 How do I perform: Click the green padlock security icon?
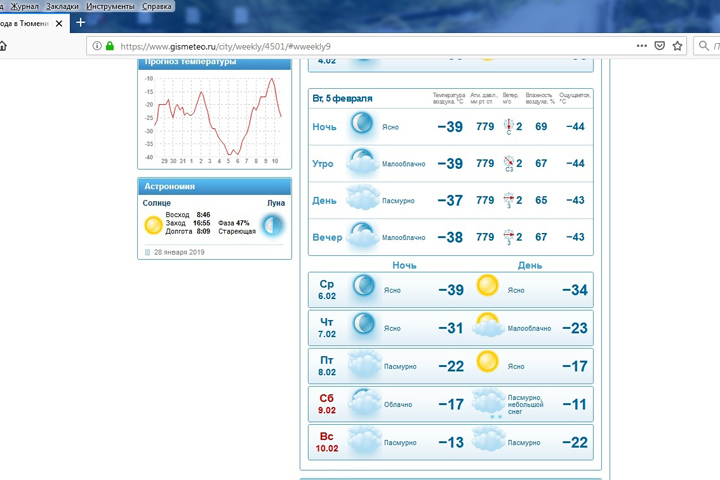(x=109, y=46)
